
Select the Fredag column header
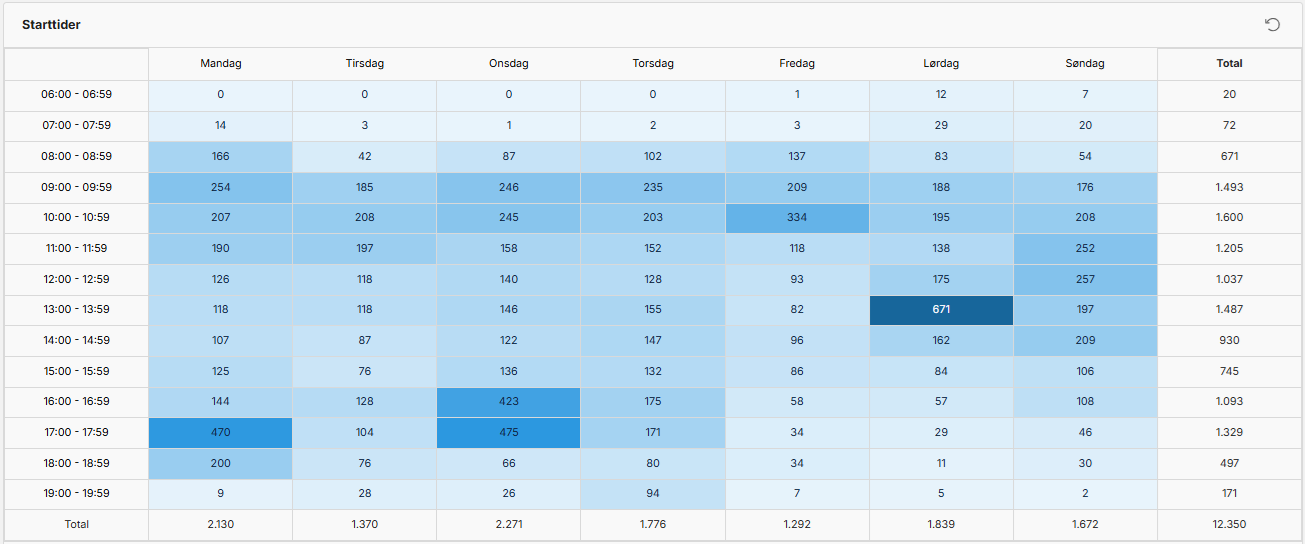click(x=797, y=63)
